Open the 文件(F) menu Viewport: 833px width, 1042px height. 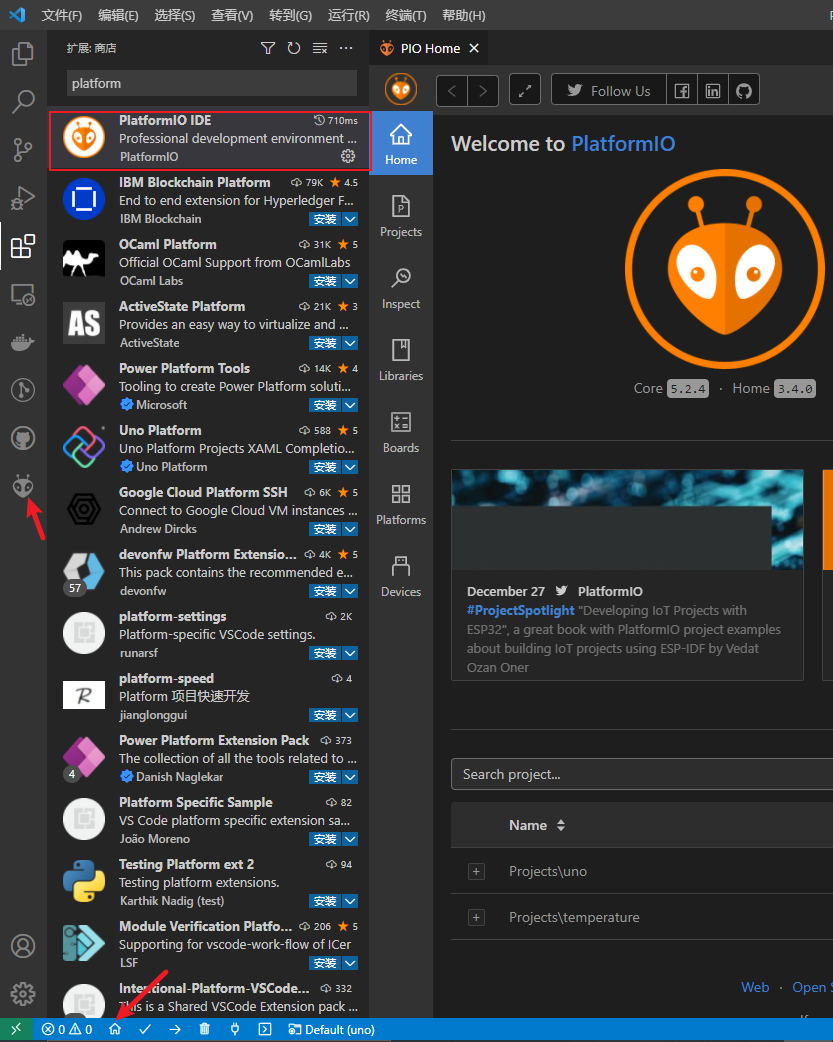coord(62,15)
